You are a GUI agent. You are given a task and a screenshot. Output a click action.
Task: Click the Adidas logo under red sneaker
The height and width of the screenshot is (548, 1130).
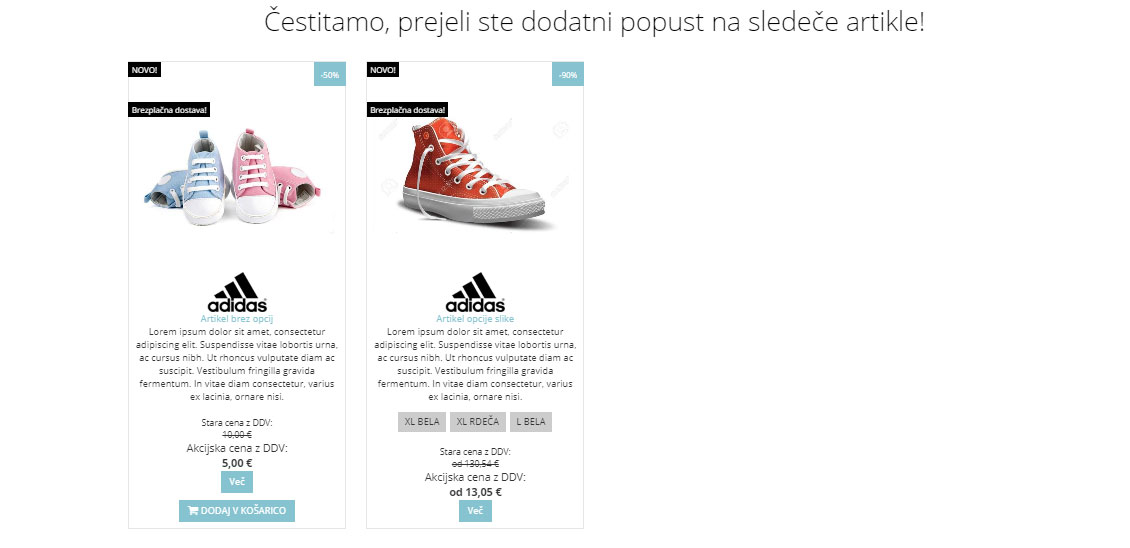tap(475, 292)
